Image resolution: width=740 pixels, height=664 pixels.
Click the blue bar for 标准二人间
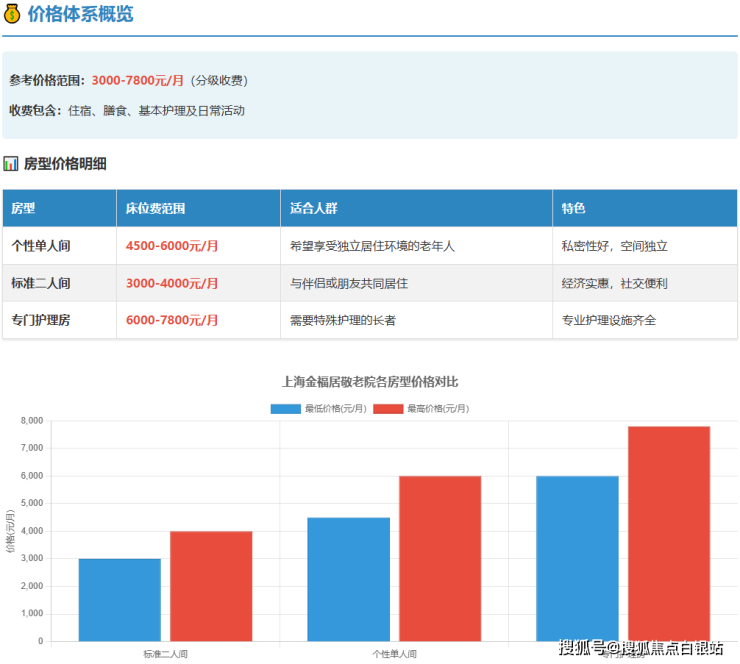119,599
